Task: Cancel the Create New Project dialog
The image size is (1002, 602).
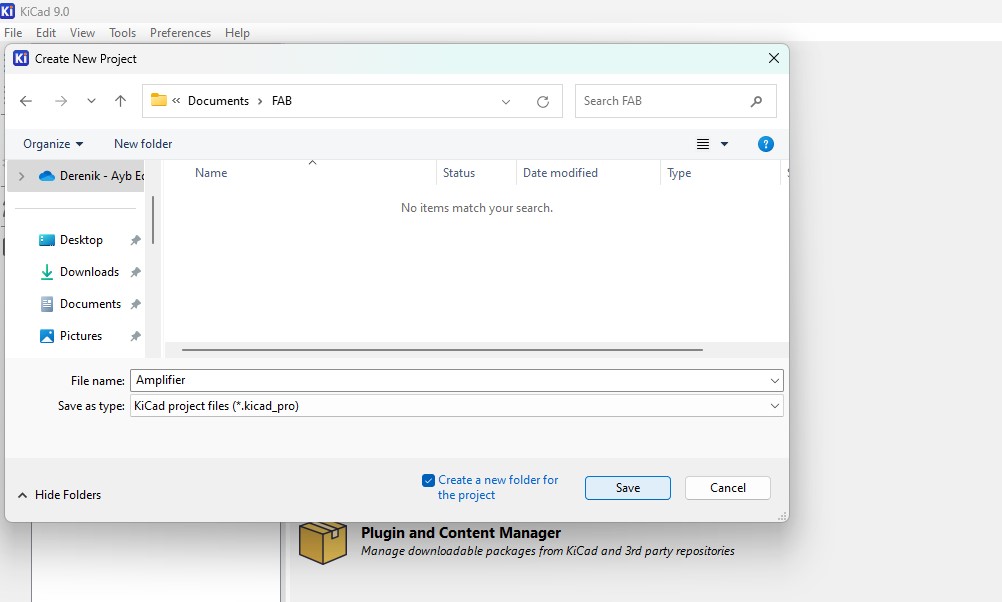Action: click(728, 488)
